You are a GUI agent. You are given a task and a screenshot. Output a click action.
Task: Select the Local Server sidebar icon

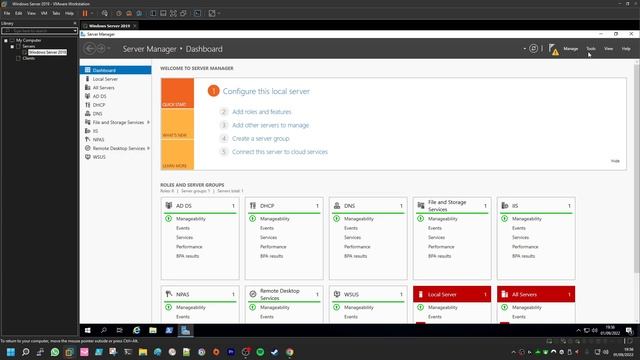87,79
